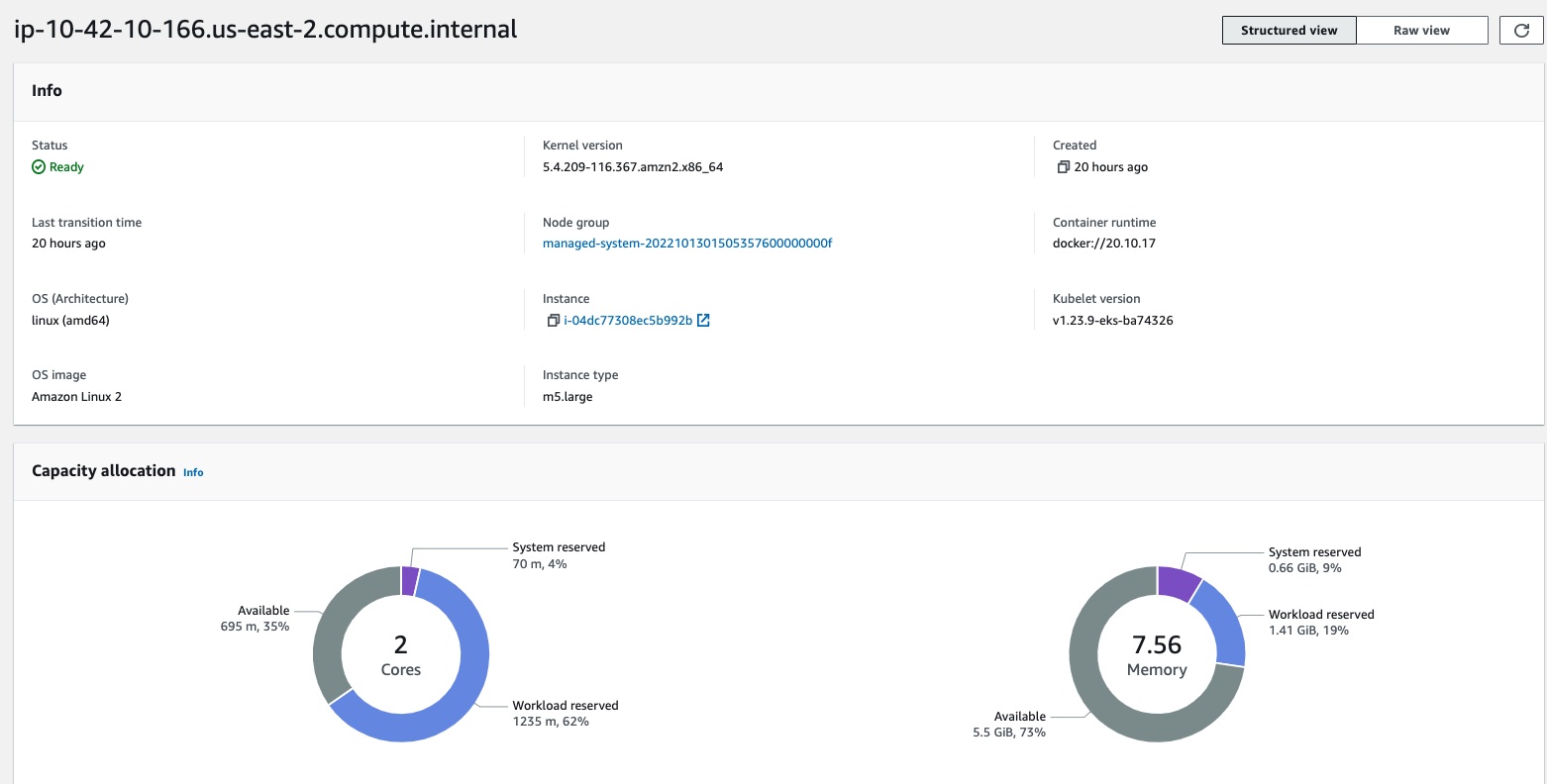Image resolution: width=1547 pixels, height=784 pixels.
Task: Select purple System reserved segment in Cores chart
Action: coord(410,581)
